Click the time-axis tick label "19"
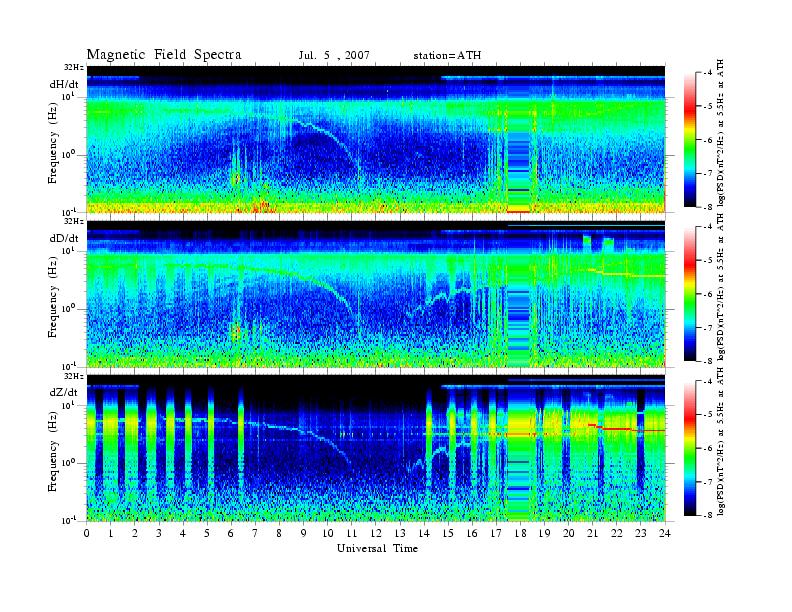The width and height of the screenshot is (792, 612). coord(544,533)
